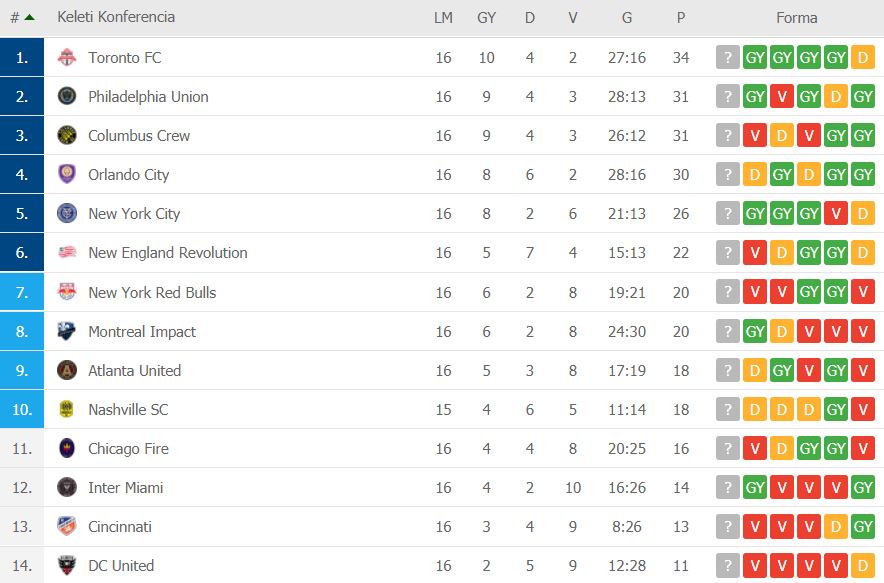Open the Montreal Impact team page
This screenshot has width=884, height=583.
tap(142, 331)
